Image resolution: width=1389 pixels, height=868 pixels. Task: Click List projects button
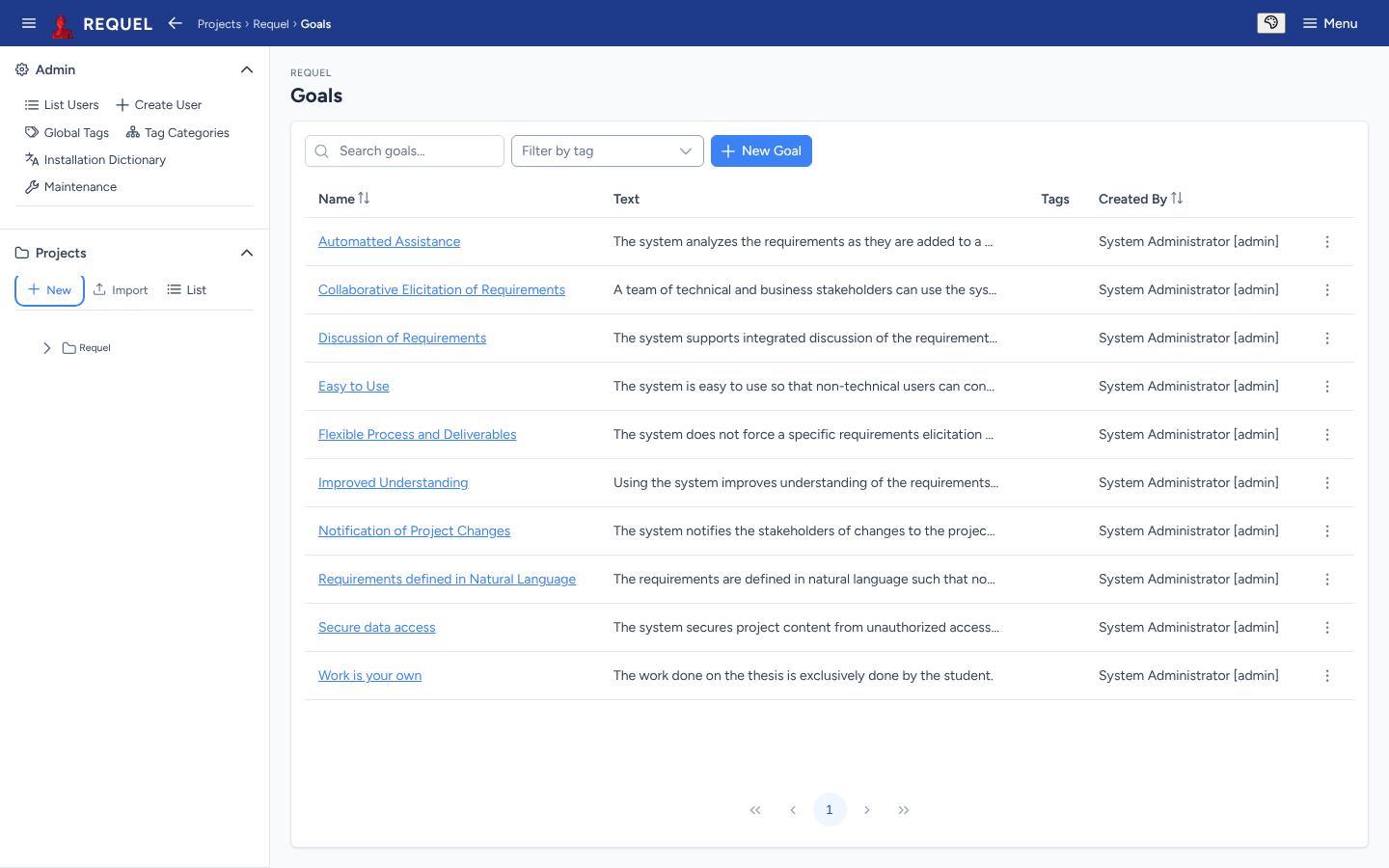coord(187,290)
